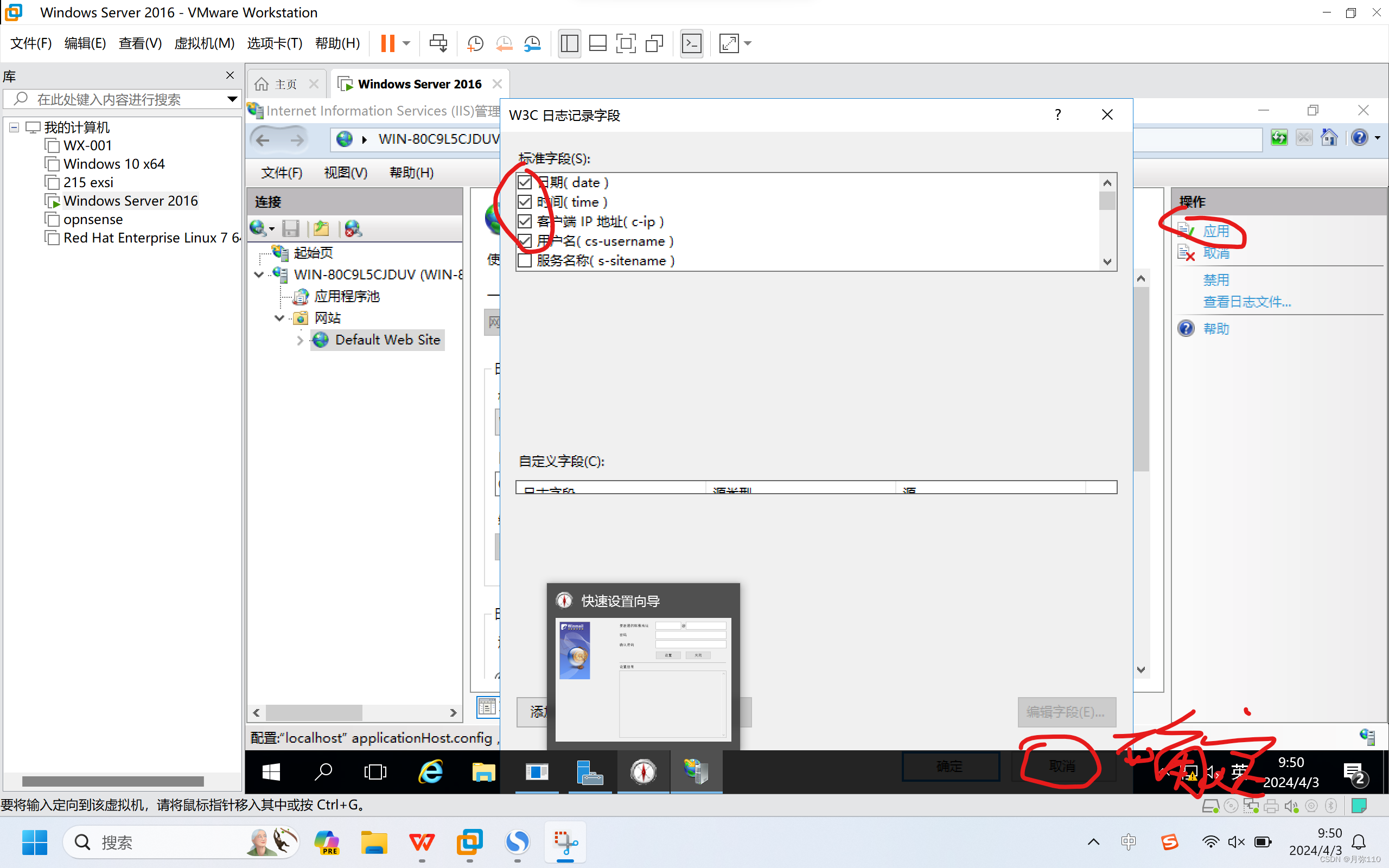Viewport: 1389px width, 868px height.
Task: Toggle the time field checkbox
Action: click(525, 202)
